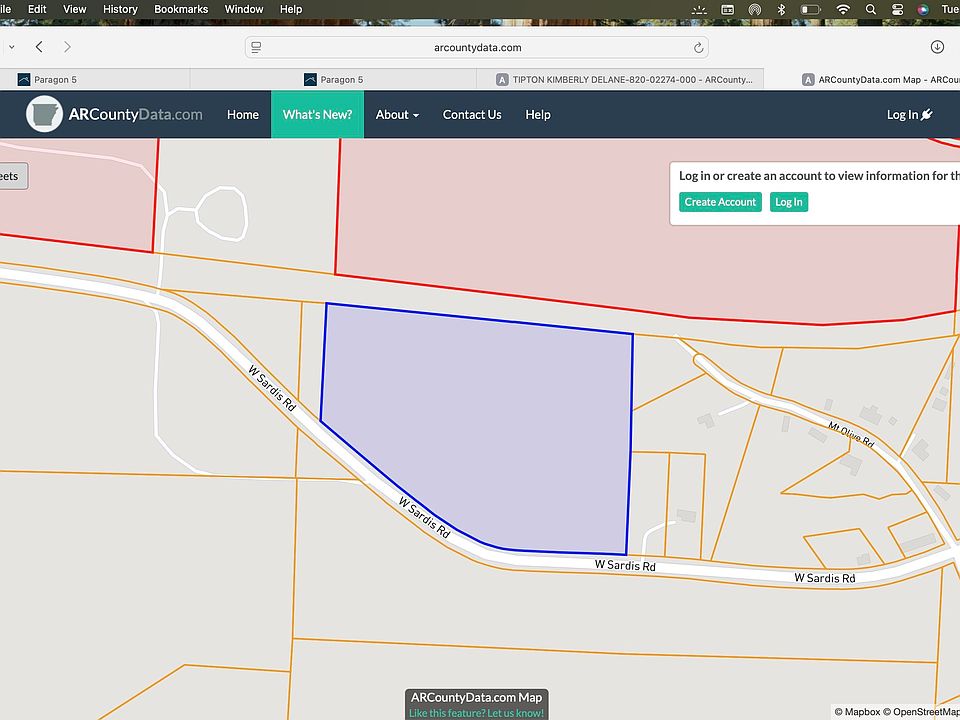Viewport: 960px width, 720px height.
Task: Expand the About dropdown menu
Action: click(x=397, y=114)
